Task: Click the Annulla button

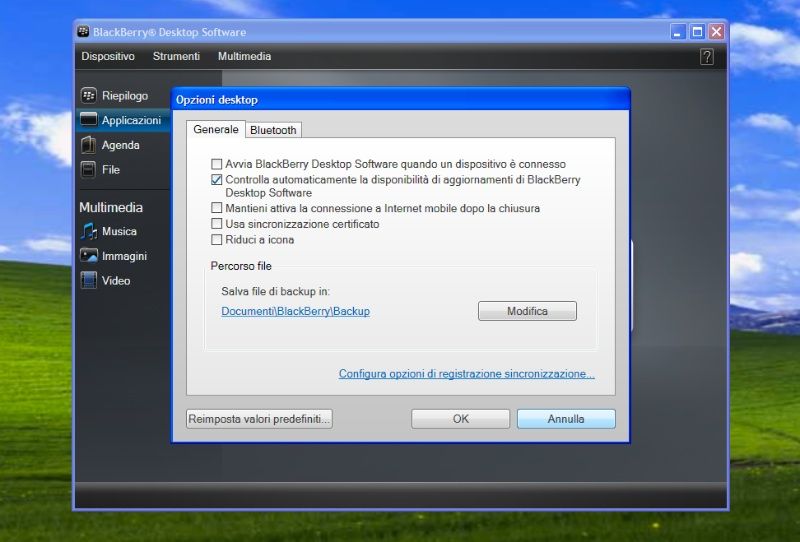Action: (x=566, y=419)
